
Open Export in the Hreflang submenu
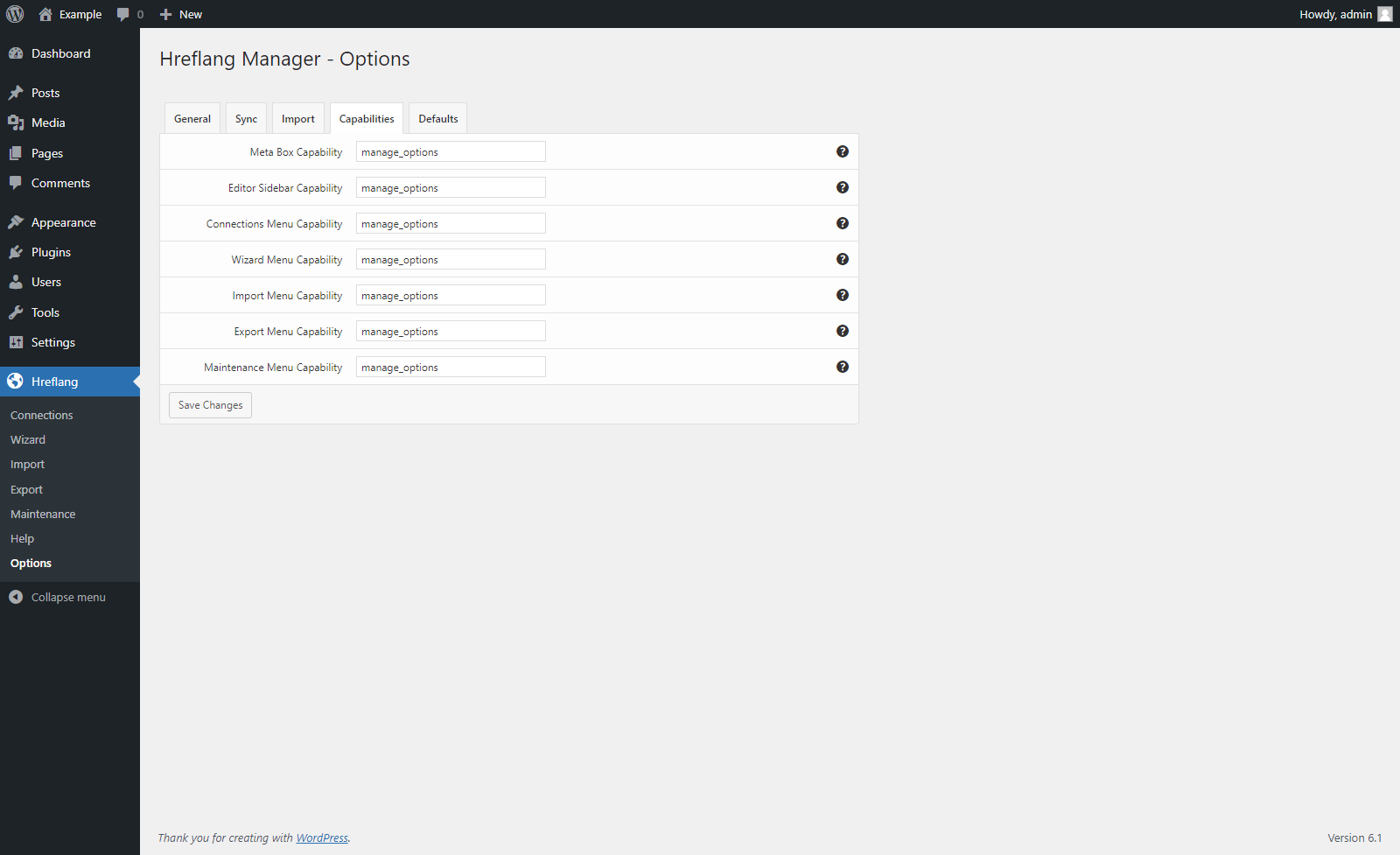tap(26, 489)
